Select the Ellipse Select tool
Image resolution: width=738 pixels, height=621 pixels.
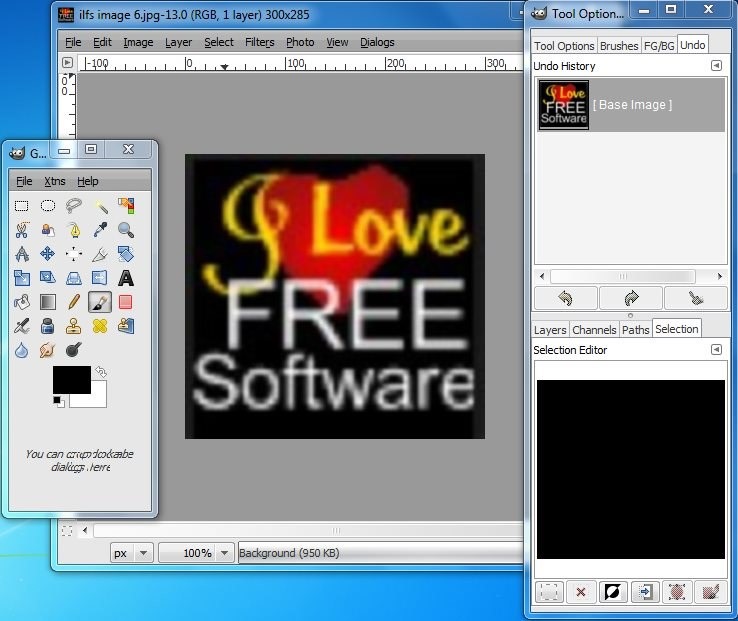[48, 206]
